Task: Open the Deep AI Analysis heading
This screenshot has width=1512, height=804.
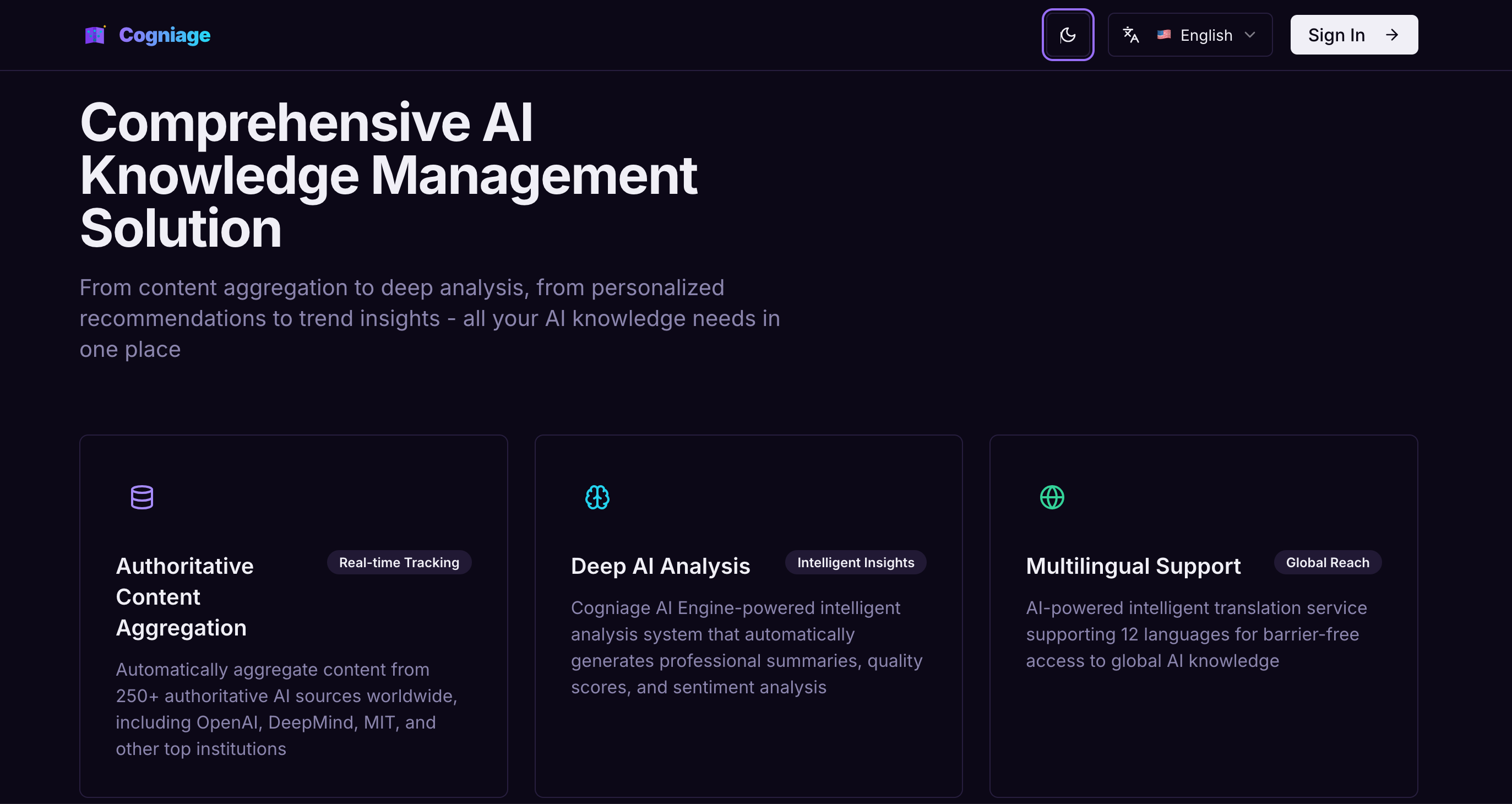Action: coord(660,566)
